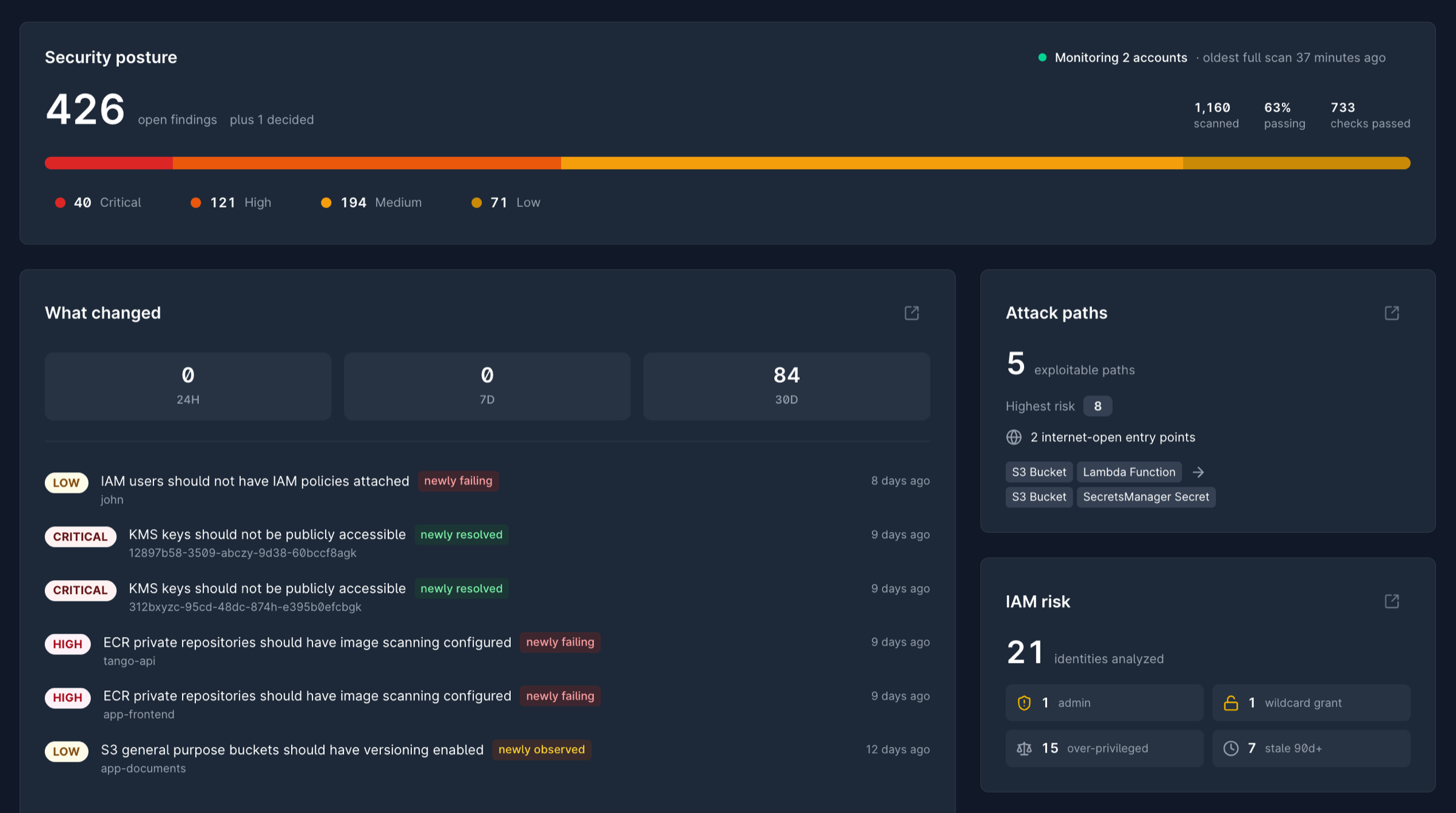Click the red critical segment of severity bar
Image resolution: width=1456 pixels, height=813 pixels.
pos(109,163)
